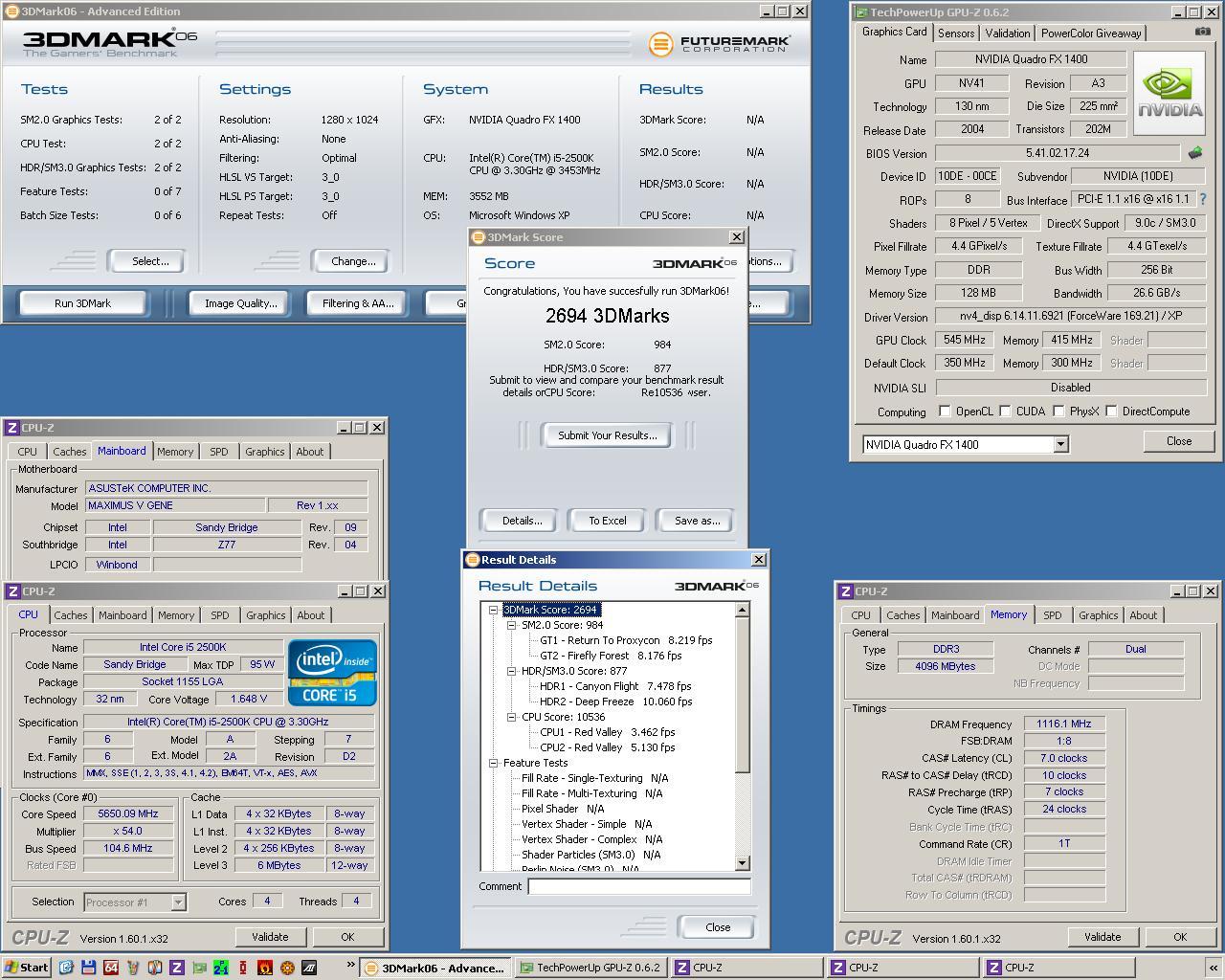Viewport: 1225px width, 980px height.
Task: Toggle the CUDA checkbox
Action: 1005,412
